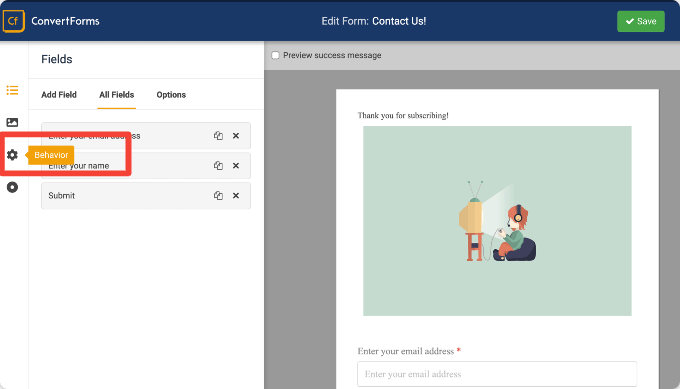The height and width of the screenshot is (389, 680).
Task: Toggle Preview success message checkbox
Action: [275, 55]
